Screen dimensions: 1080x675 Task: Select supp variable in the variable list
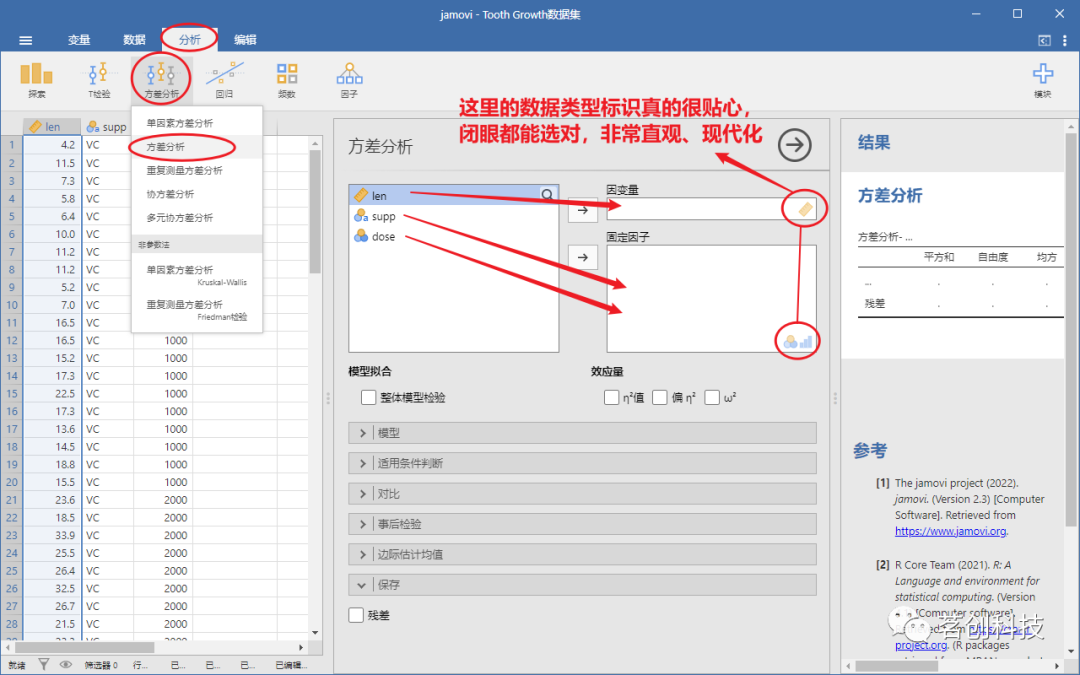click(x=453, y=216)
